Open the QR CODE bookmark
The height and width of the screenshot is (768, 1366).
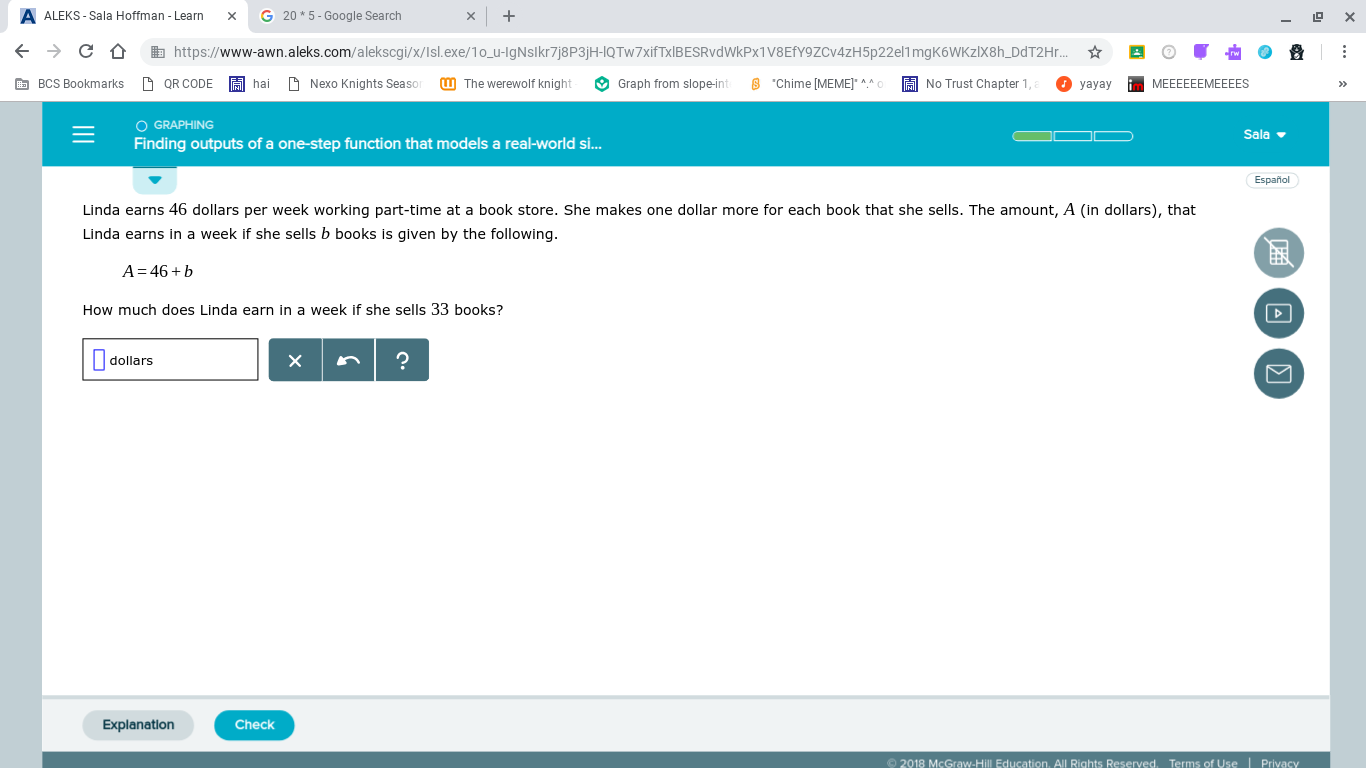point(178,84)
